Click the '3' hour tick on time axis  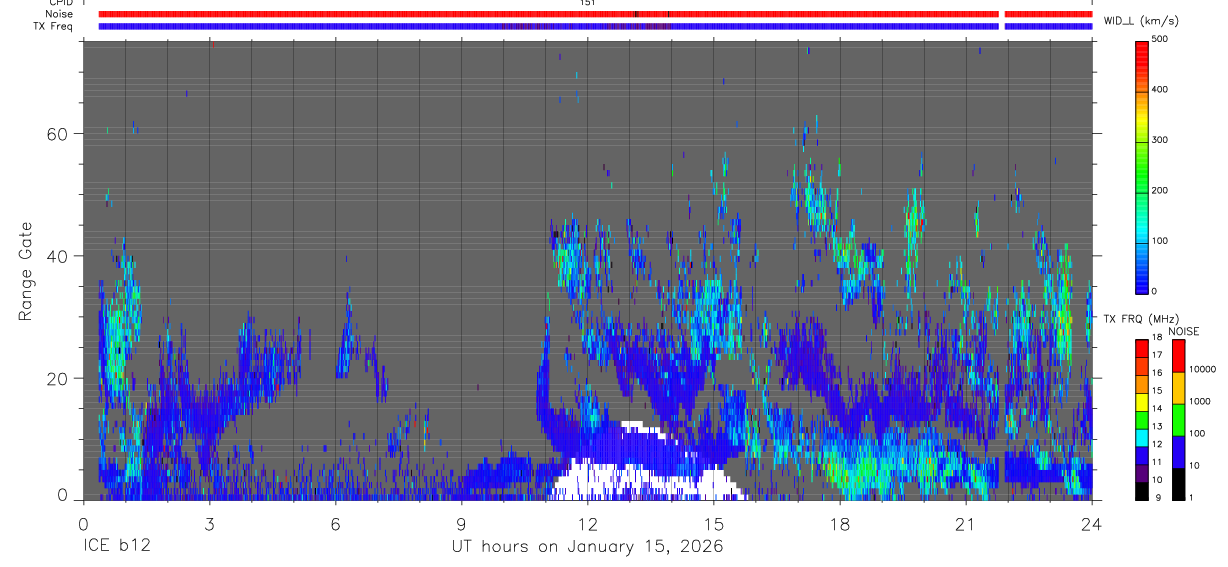(209, 524)
